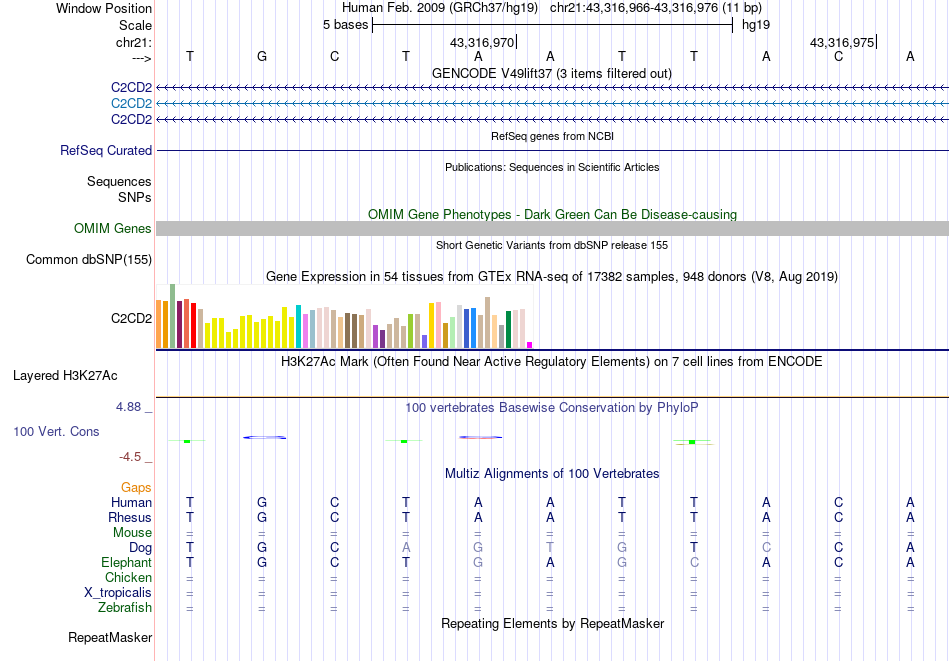950x661 pixels.
Task: Click the "4.88" upper conservation scale value
Action: pyautogui.click(x=129, y=407)
